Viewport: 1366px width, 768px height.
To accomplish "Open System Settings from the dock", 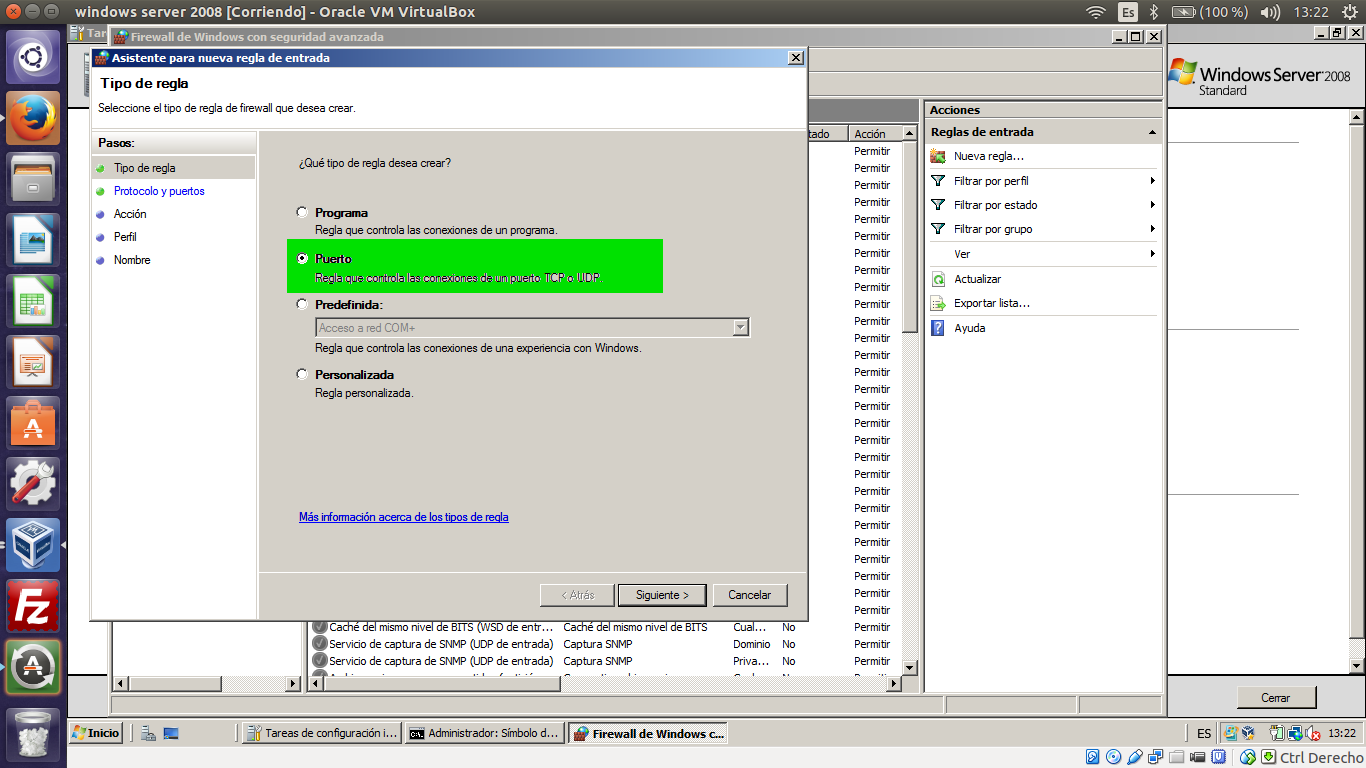I will click(x=34, y=484).
